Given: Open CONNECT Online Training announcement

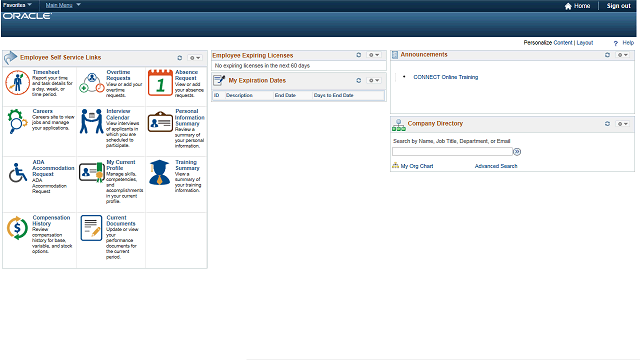Looking at the screenshot, I should (446, 77).
